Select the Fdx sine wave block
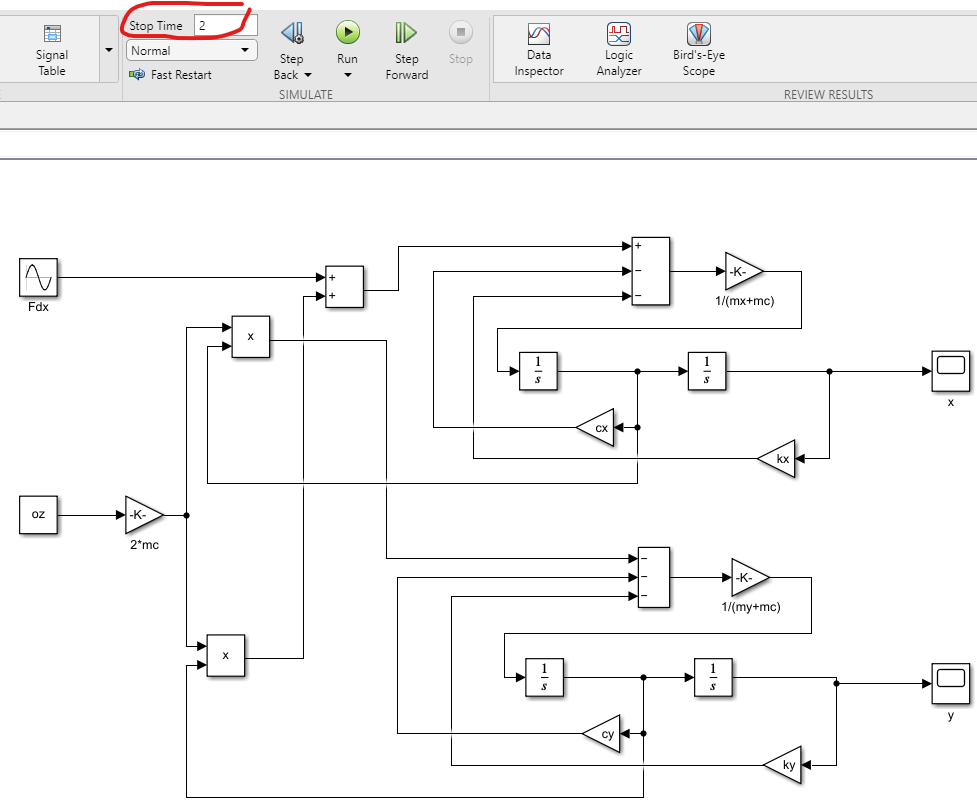Image resolution: width=977 pixels, height=809 pixels. point(39,277)
